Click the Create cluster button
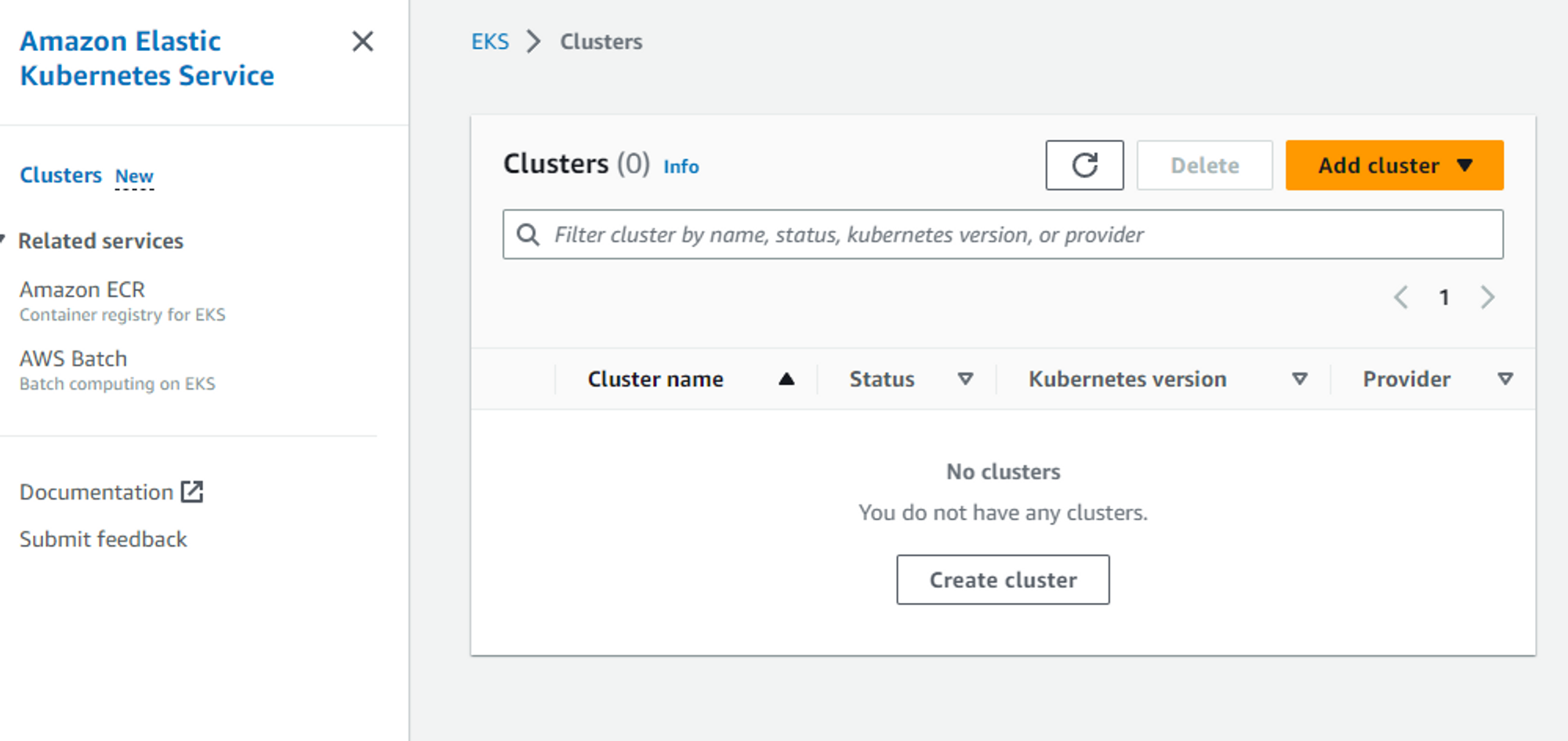The image size is (1568, 741). pos(1003,579)
